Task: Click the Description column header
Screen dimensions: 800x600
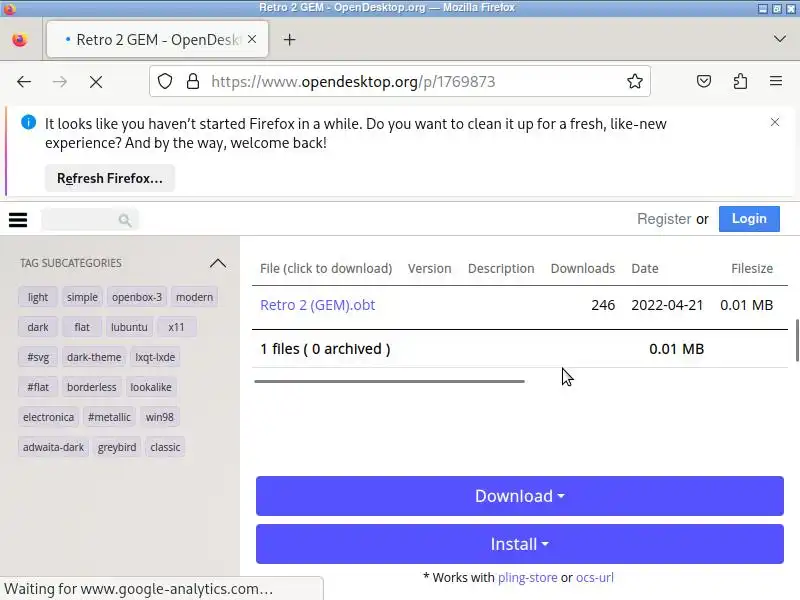Action: tap(501, 268)
